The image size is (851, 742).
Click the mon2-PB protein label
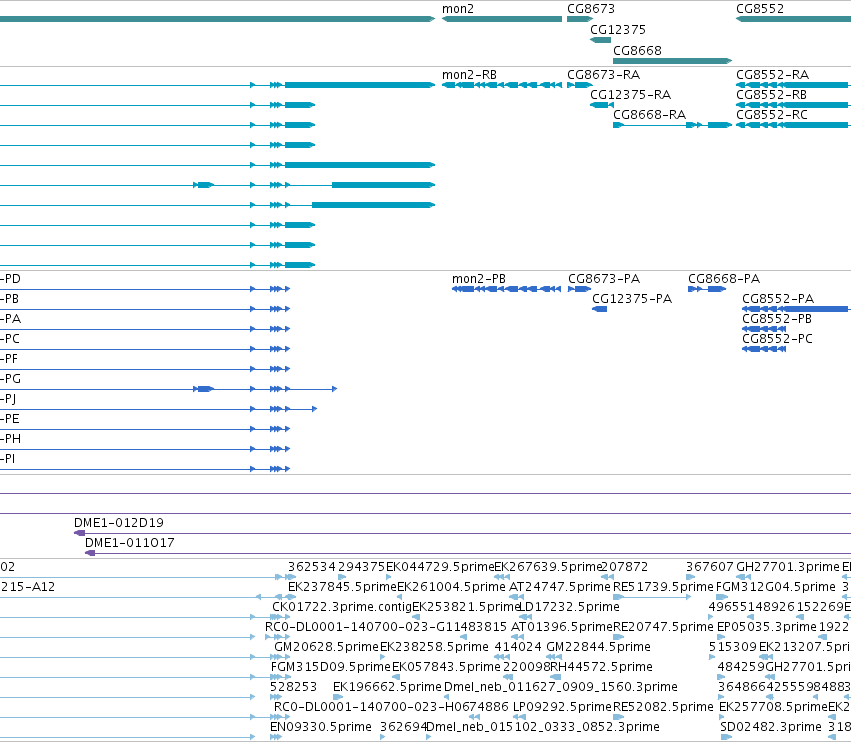[479, 279]
